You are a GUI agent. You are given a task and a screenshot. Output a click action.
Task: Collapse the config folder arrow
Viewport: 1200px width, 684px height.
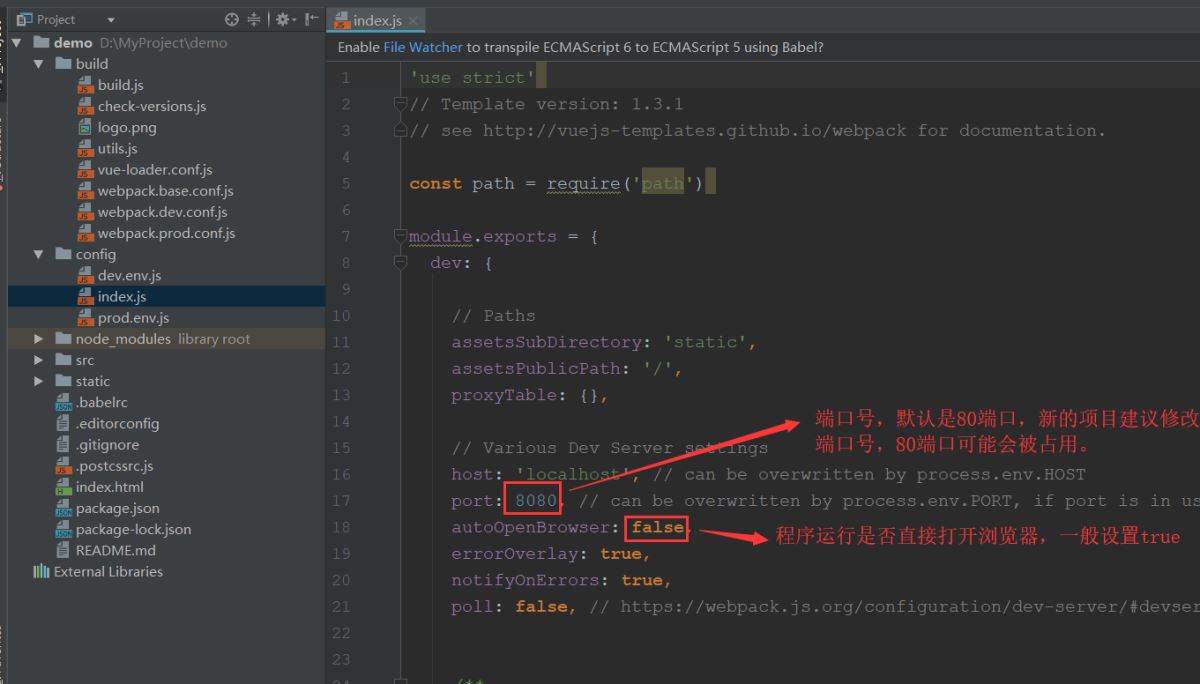tap(39, 254)
